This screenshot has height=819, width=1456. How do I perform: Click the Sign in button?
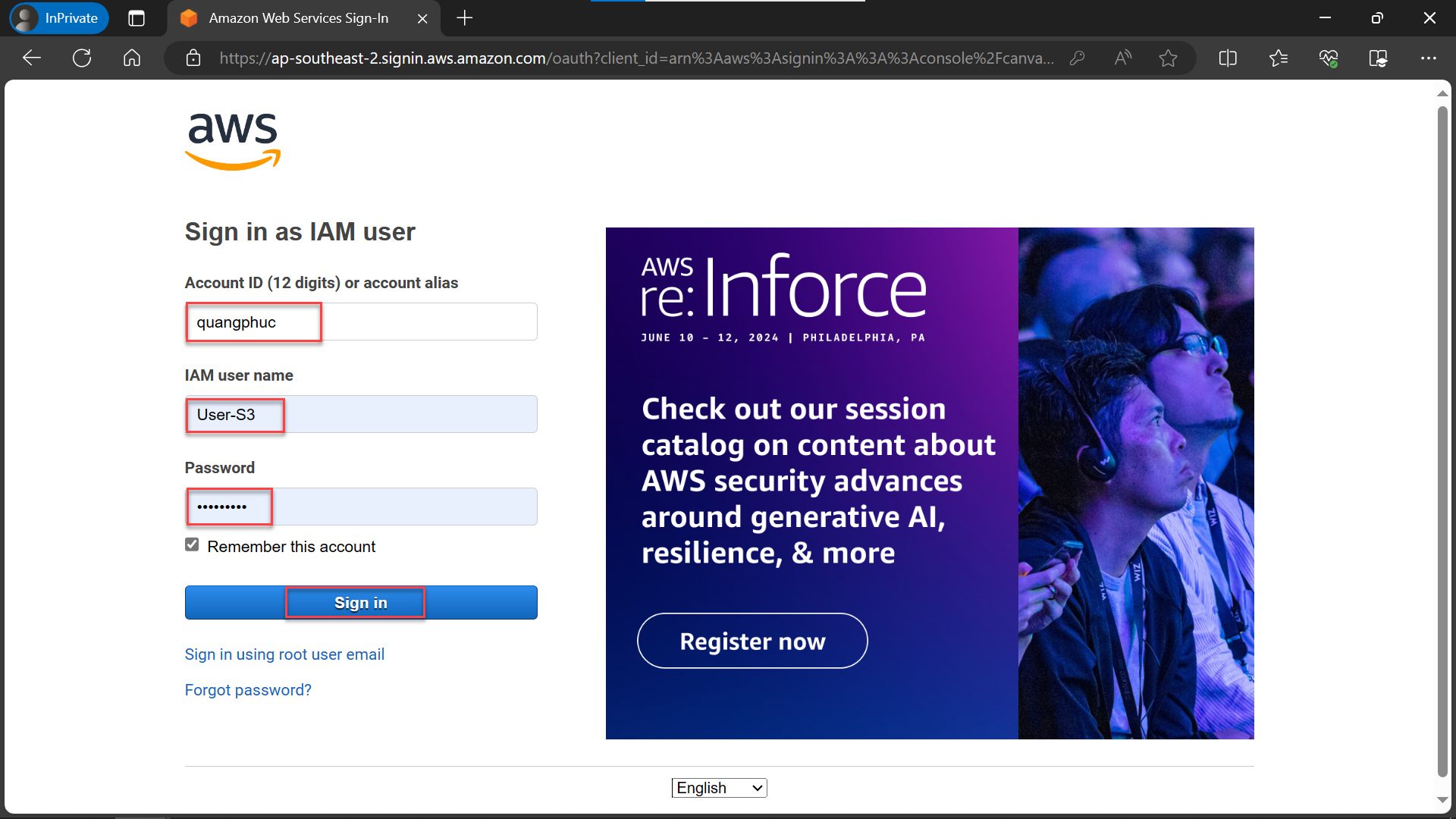(x=361, y=602)
